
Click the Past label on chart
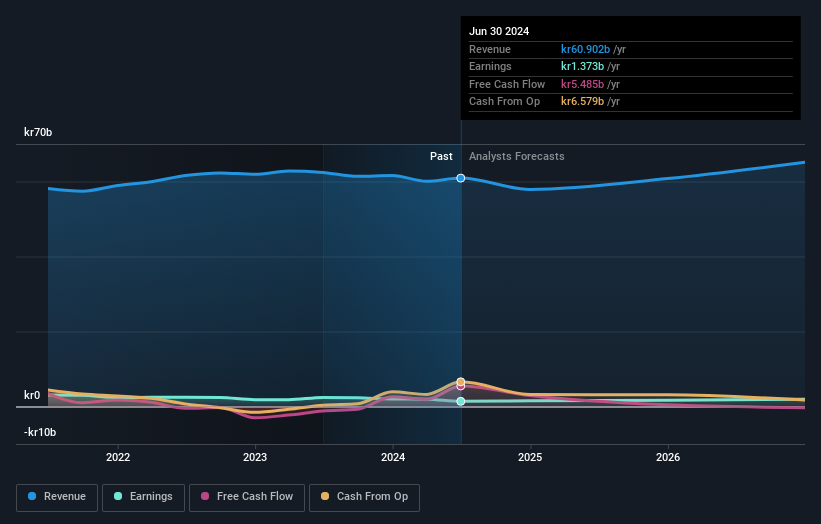(441, 157)
